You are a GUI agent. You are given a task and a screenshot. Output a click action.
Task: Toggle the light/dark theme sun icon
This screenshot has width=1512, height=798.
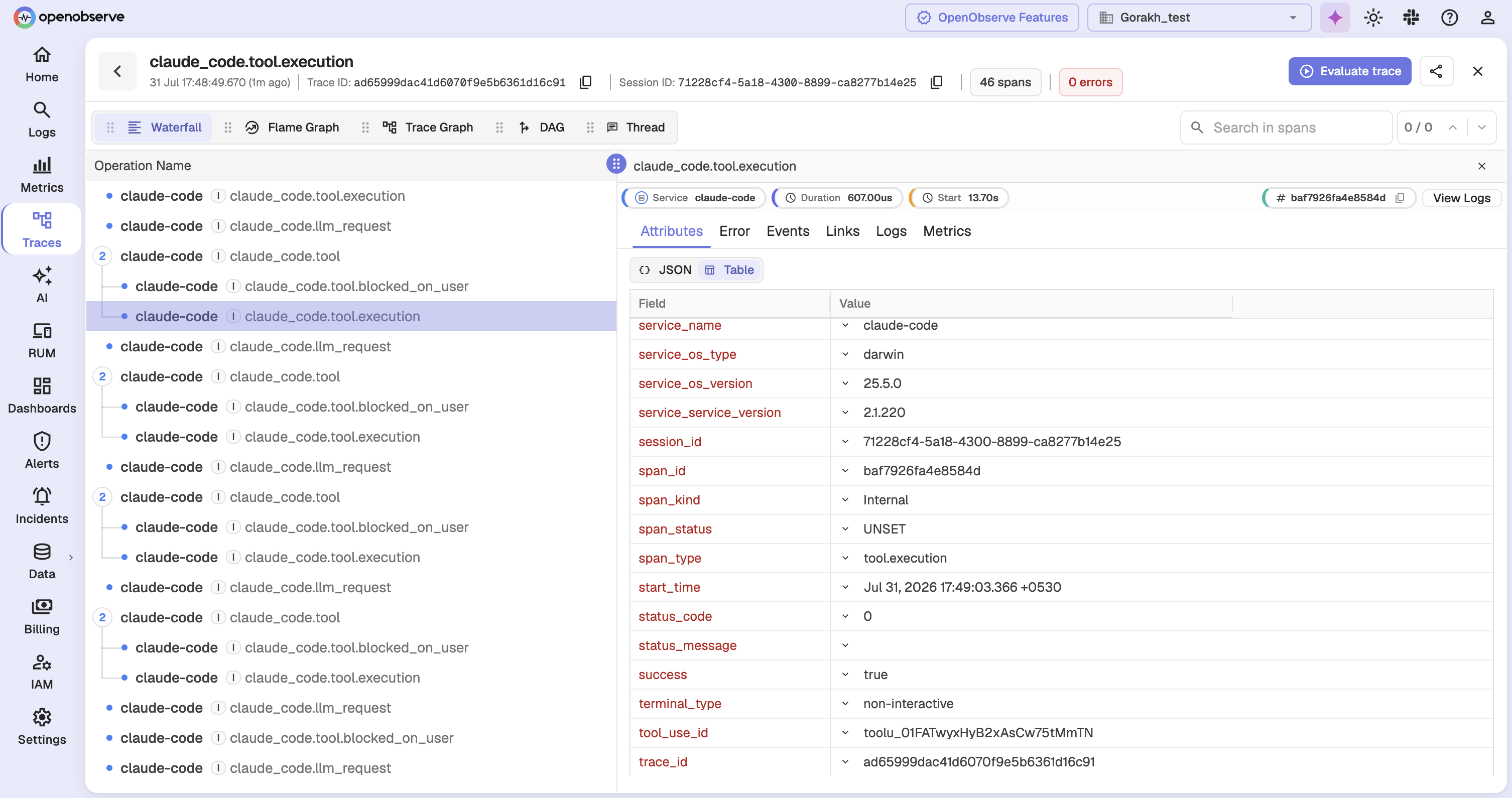[1373, 18]
